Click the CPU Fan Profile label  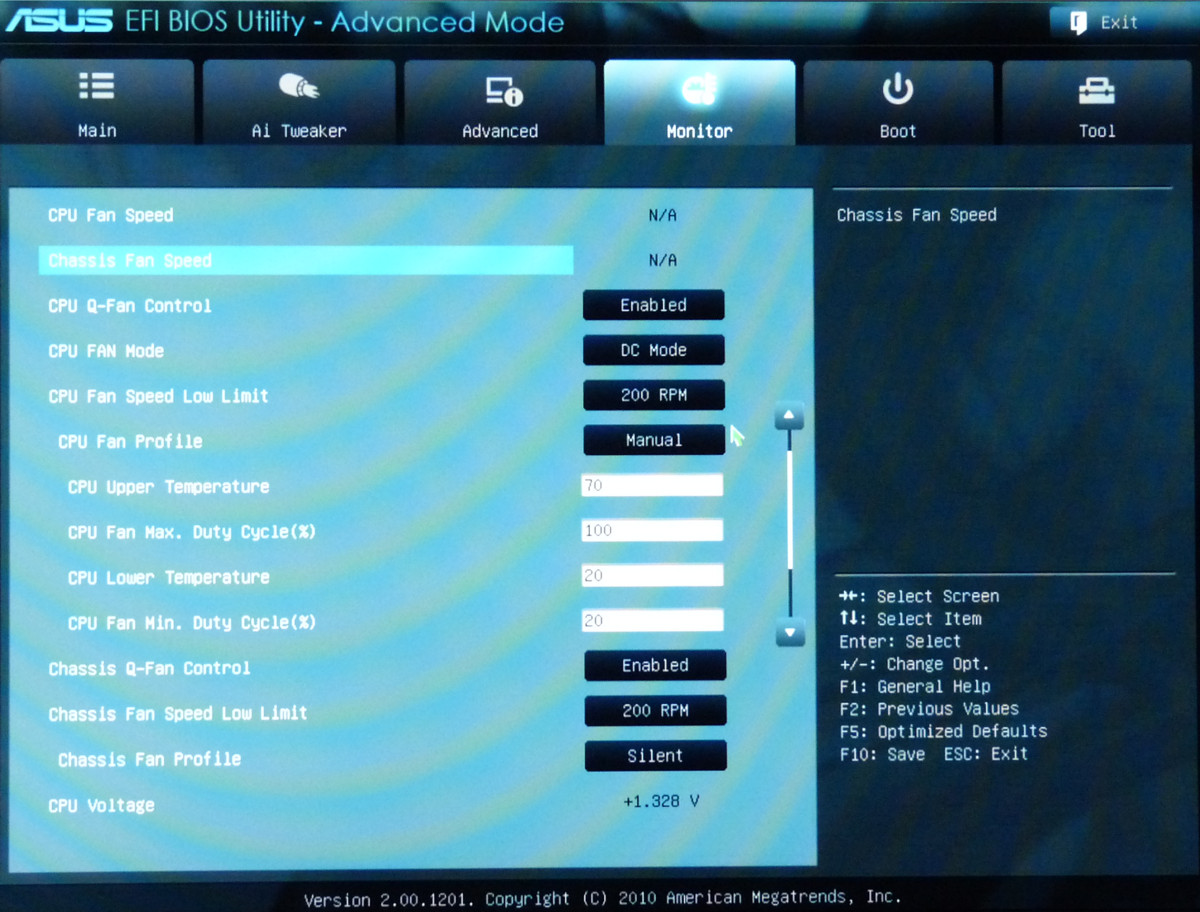coord(130,441)
